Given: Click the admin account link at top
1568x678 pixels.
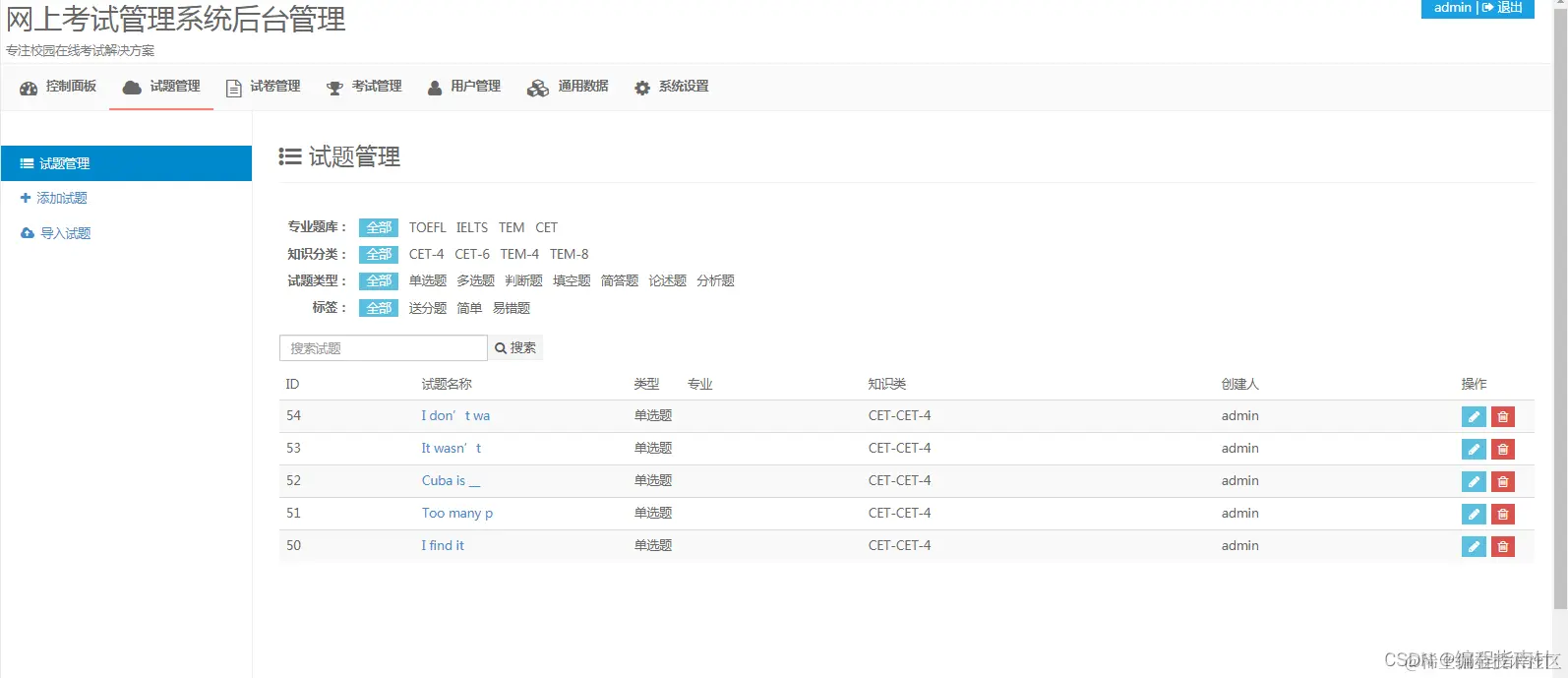Looking at the screenshot, I should point(1452,8).
